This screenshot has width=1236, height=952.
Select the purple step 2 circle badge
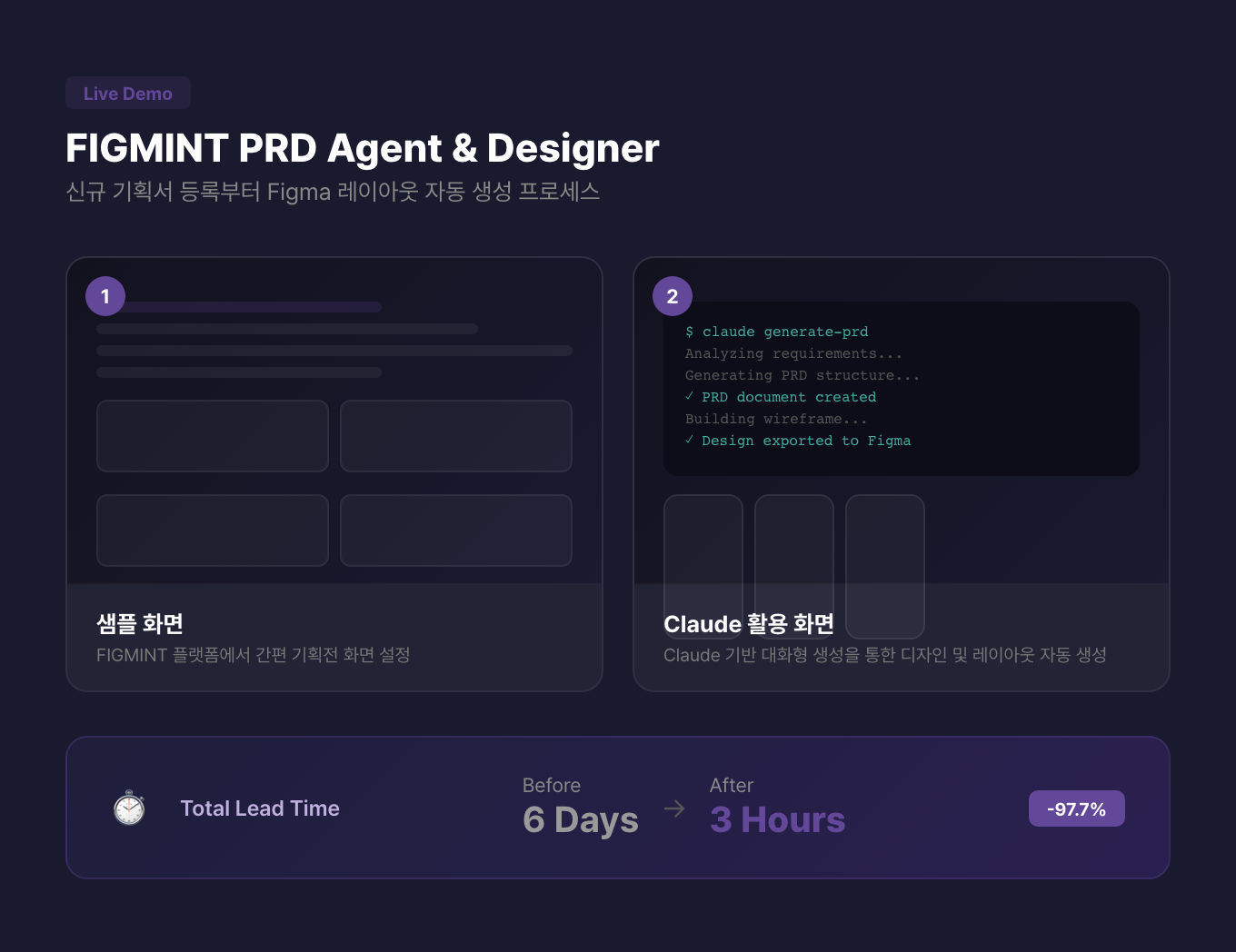(673, 296)
